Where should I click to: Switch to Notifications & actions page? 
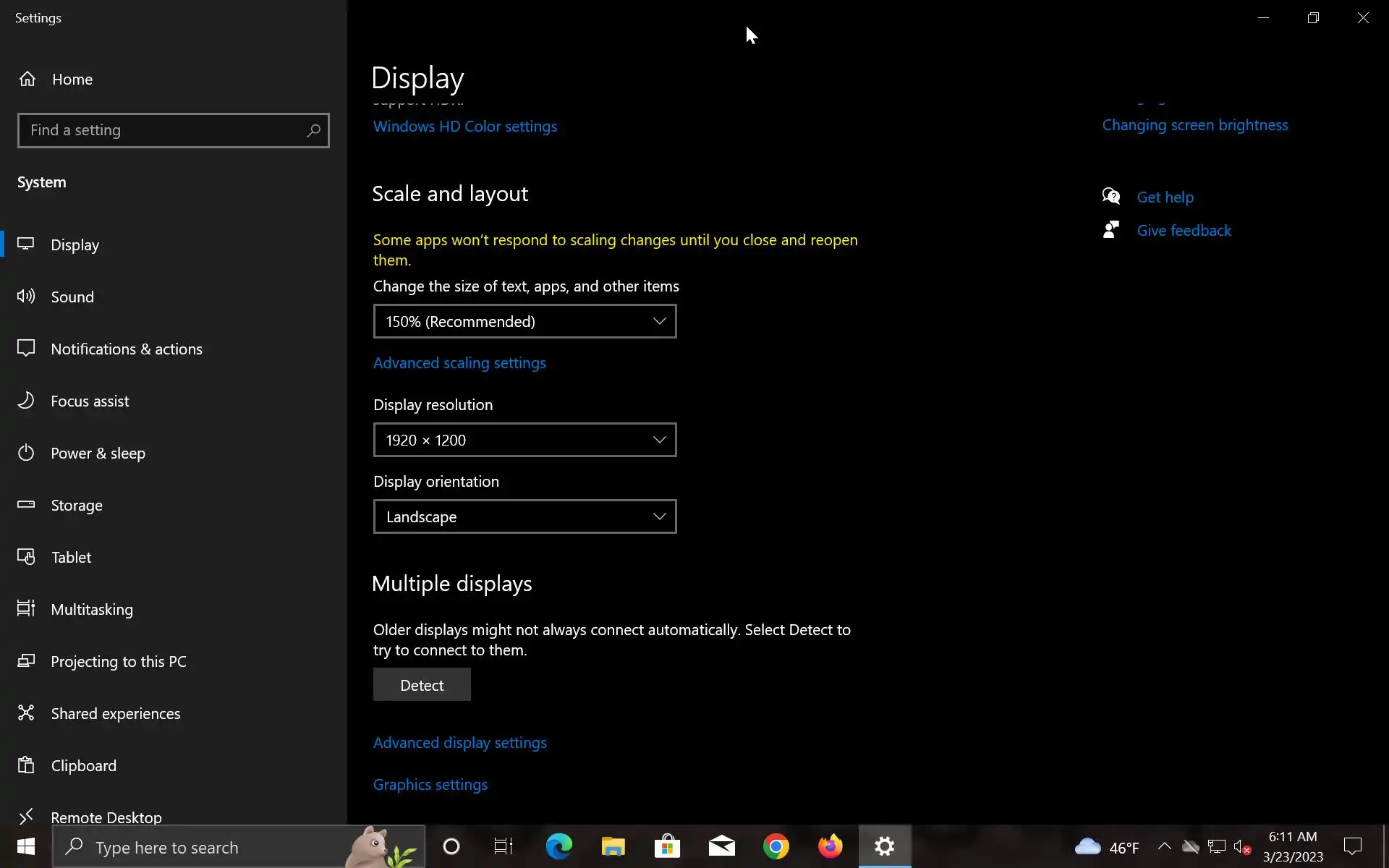127,349
